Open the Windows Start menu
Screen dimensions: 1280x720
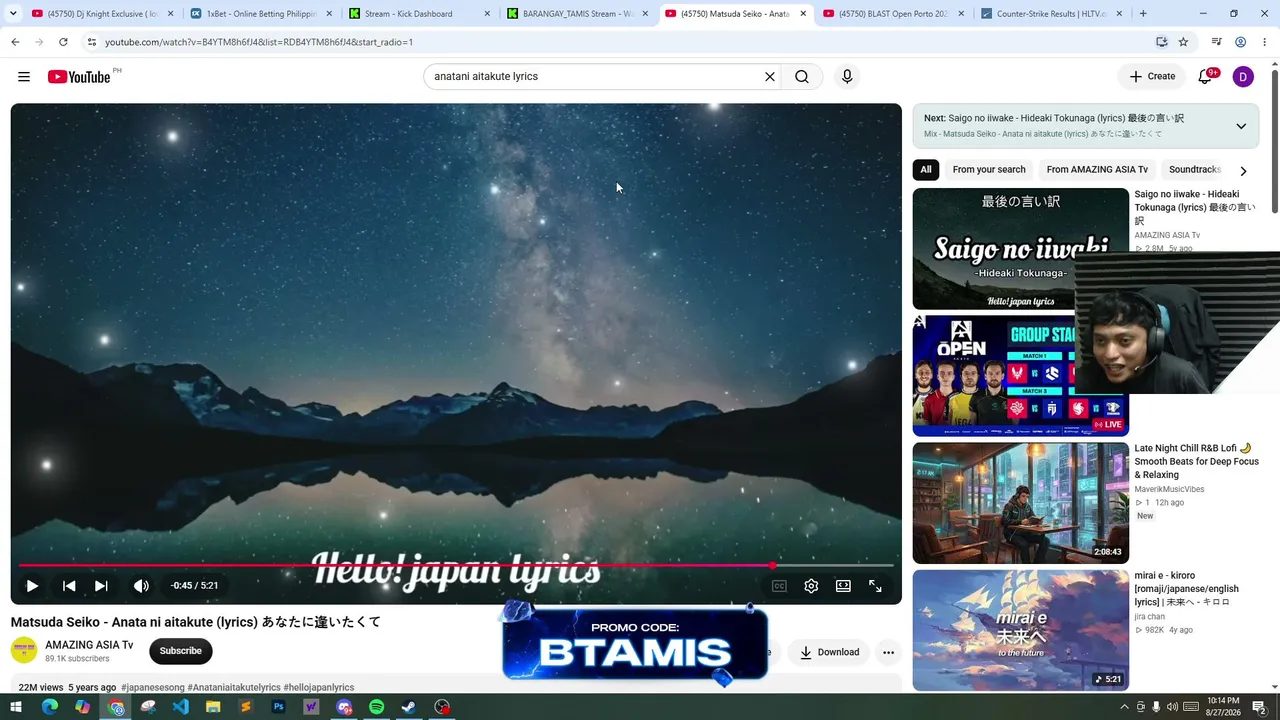pyautogui.click(x=16, y=707)
